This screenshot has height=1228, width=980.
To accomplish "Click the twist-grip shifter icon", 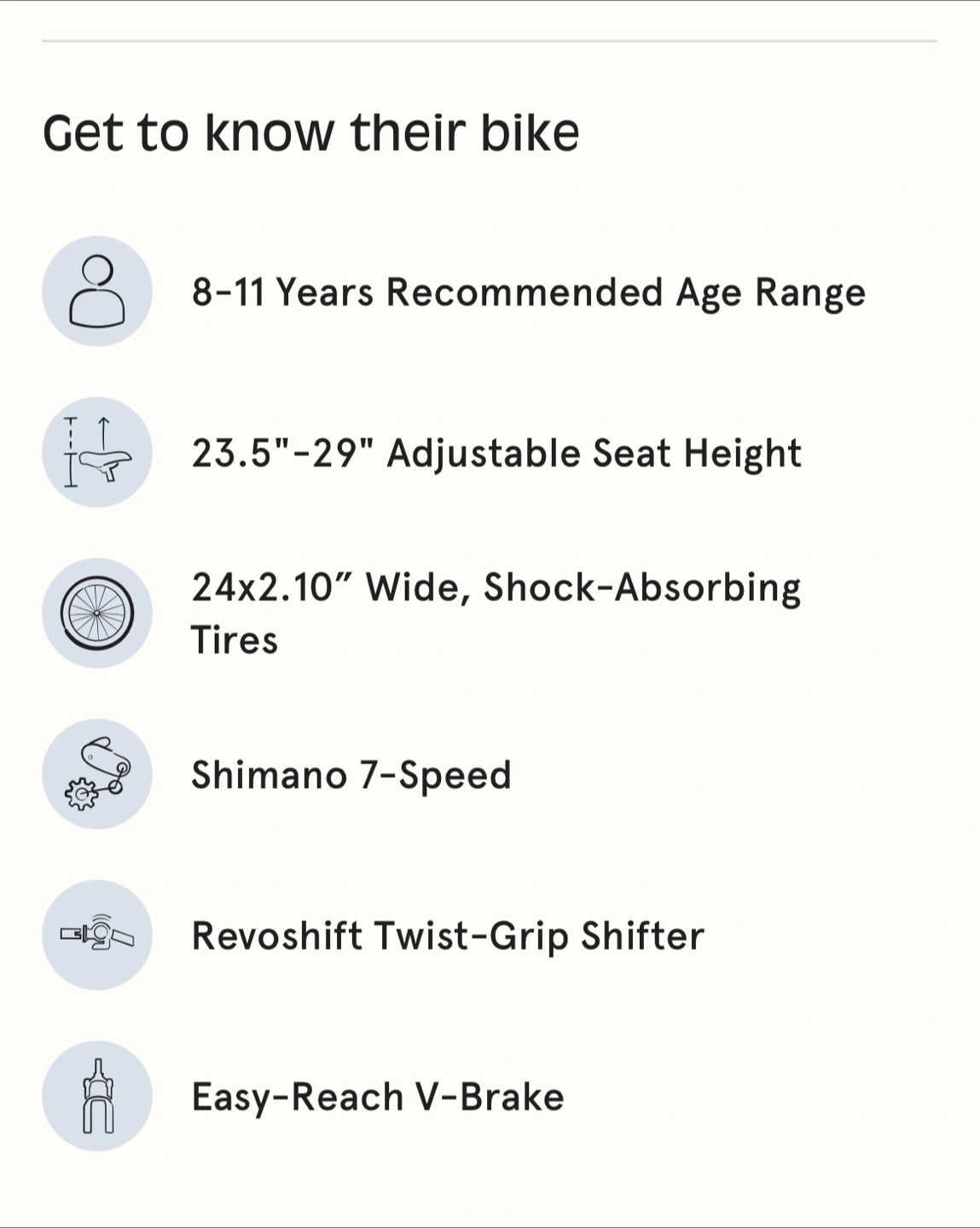I will [97, 935].
